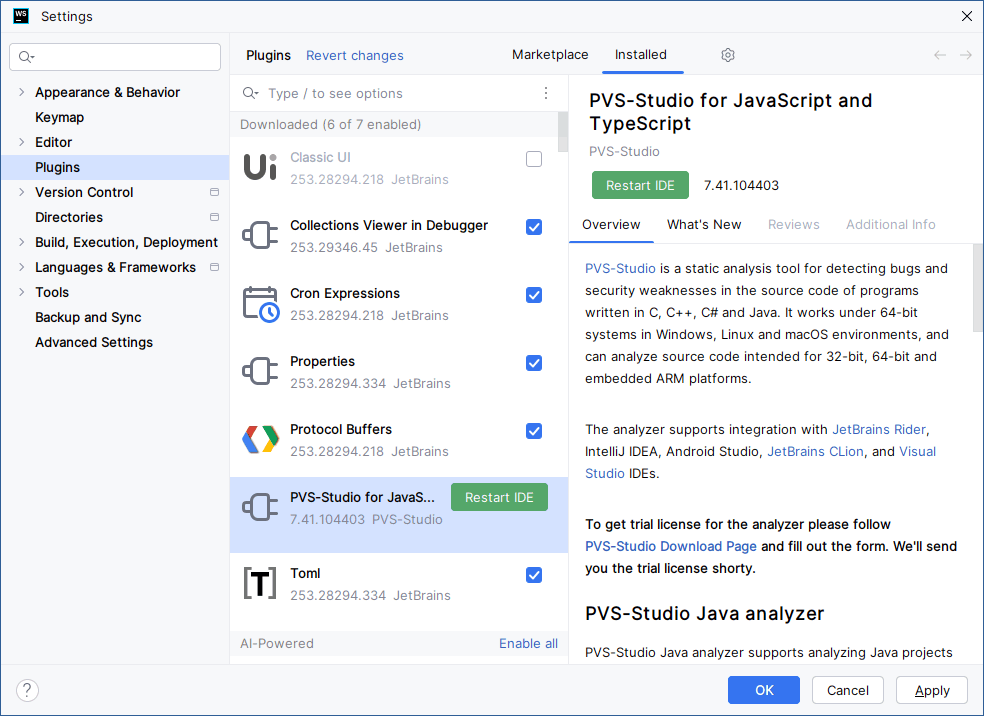Open the plugin search options kebab menu
Viewport: 984px width, 716px height.
pyautogui.click(x=545, y=91)
